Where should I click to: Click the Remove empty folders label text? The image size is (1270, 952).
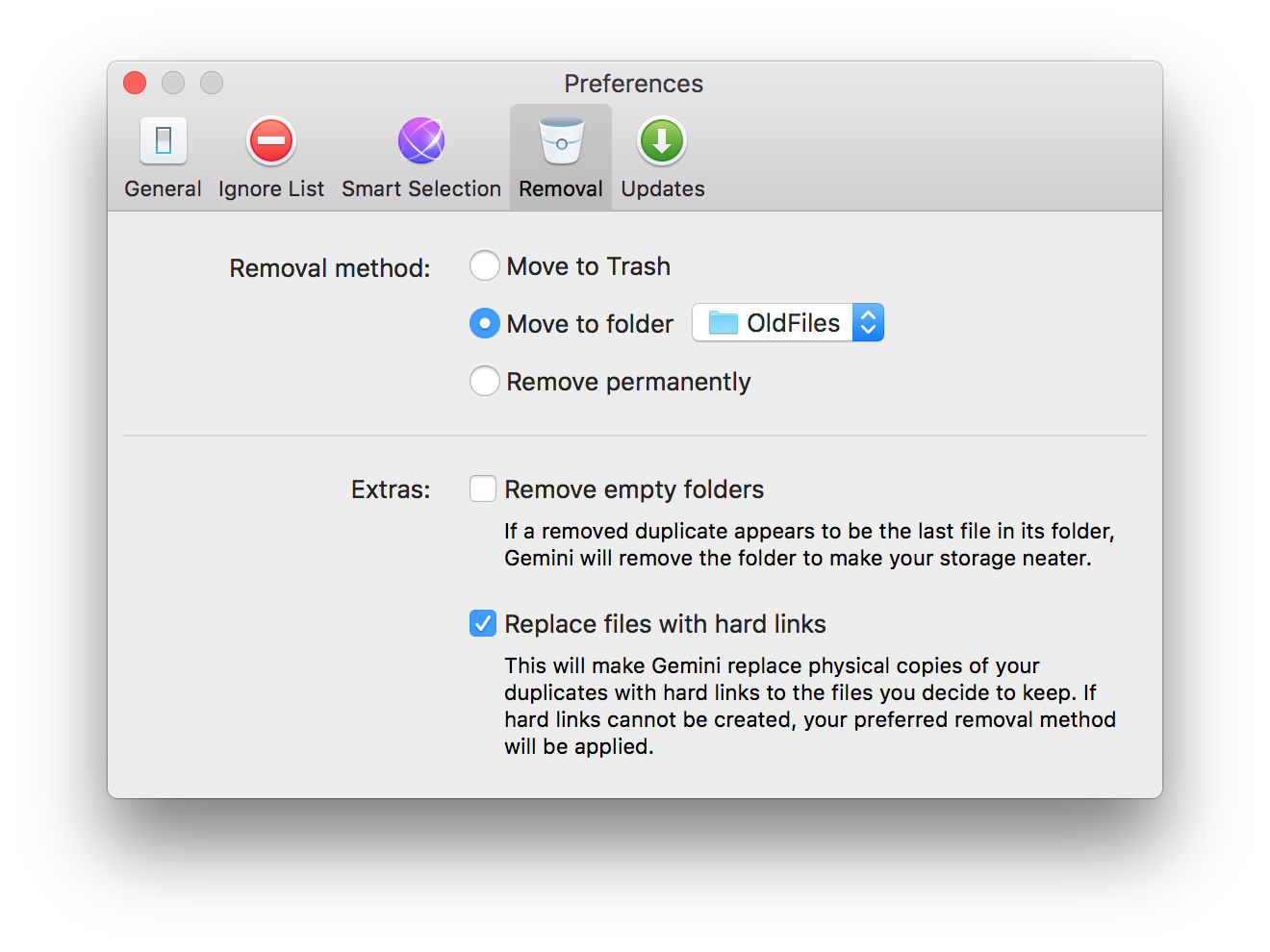click(634, 489)
